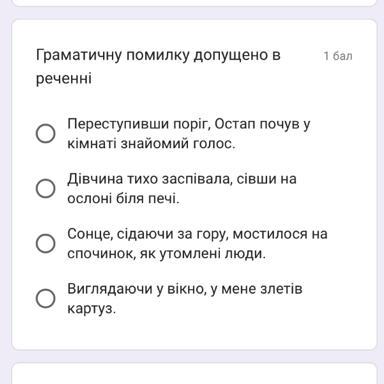Click the answer text 'Виглядаючи у вікно, у мене злетів'
Viewport: 384px width, 384px height.
tap(185, 289)
